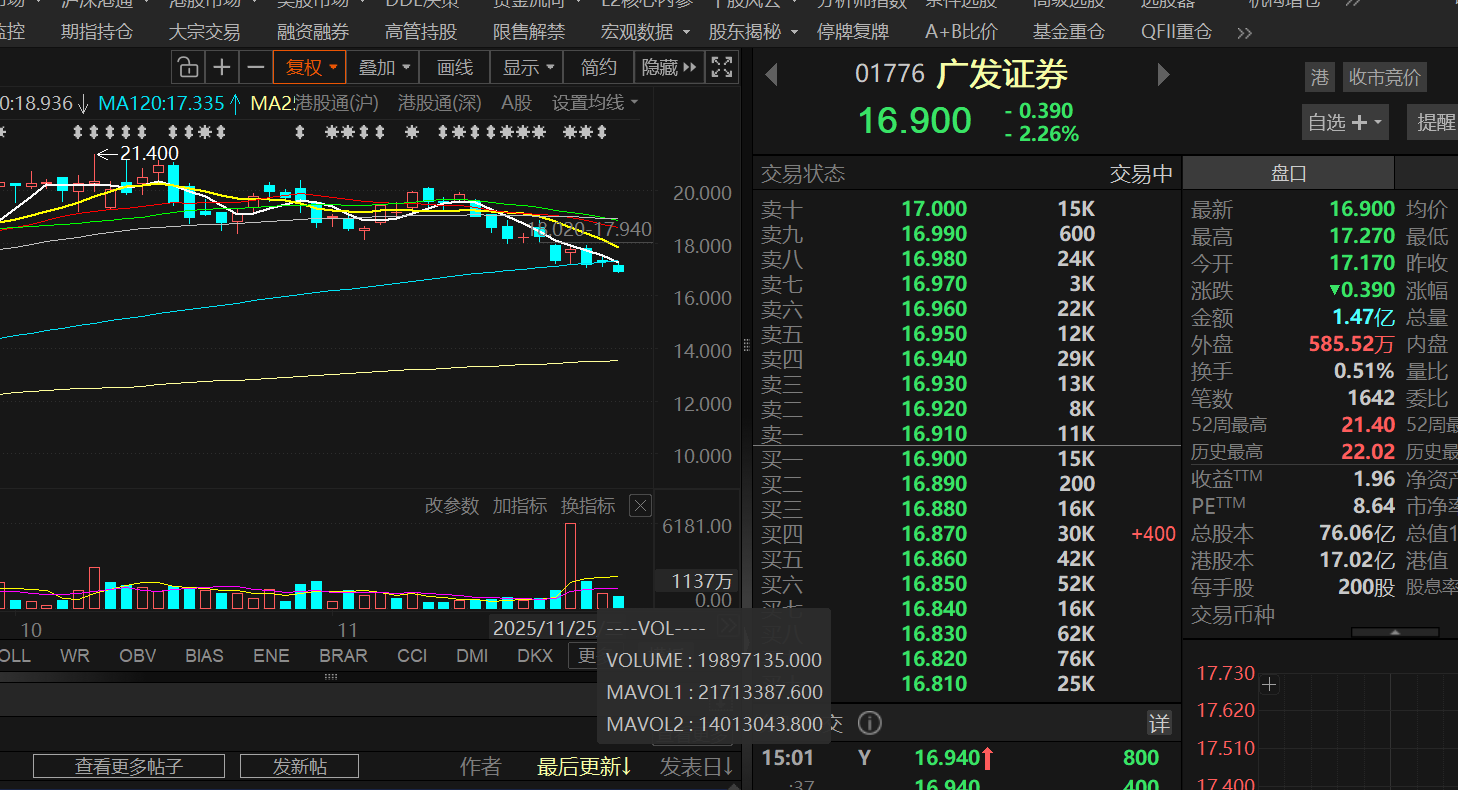Screen dimensions: 1458x790
Task: Click 换指标 to change indicator
Action: click(588, 506)
